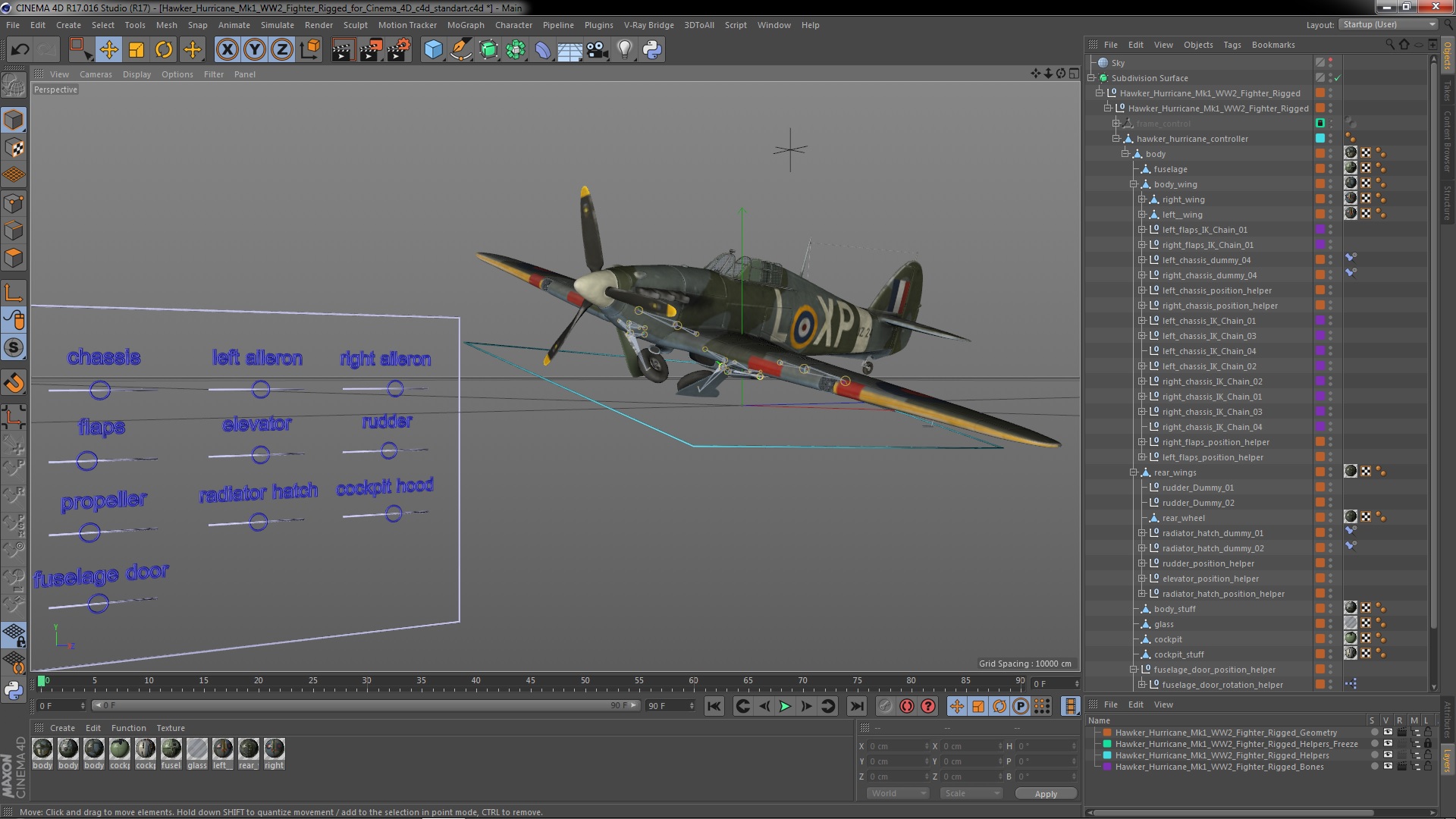Select the glass material thumbnail

click(x=197, y=749)
